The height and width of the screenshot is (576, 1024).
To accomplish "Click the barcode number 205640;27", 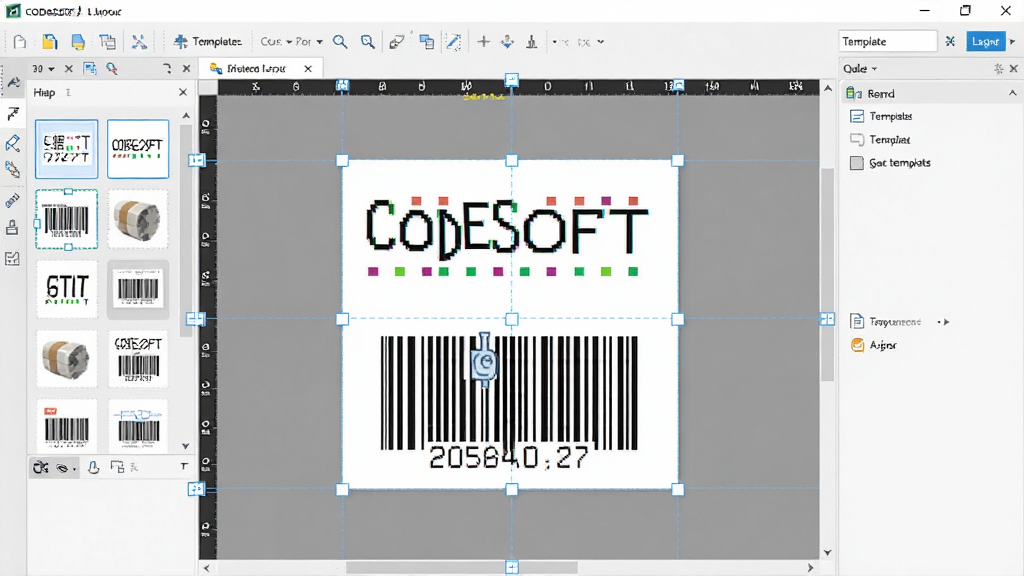I will tap(509, 458).
